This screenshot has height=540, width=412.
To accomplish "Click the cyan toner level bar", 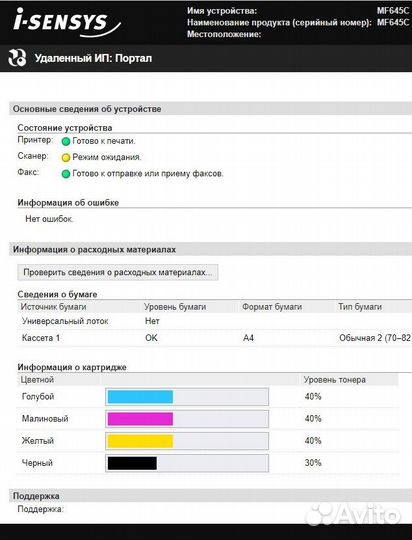I will [x=187, y=397].
